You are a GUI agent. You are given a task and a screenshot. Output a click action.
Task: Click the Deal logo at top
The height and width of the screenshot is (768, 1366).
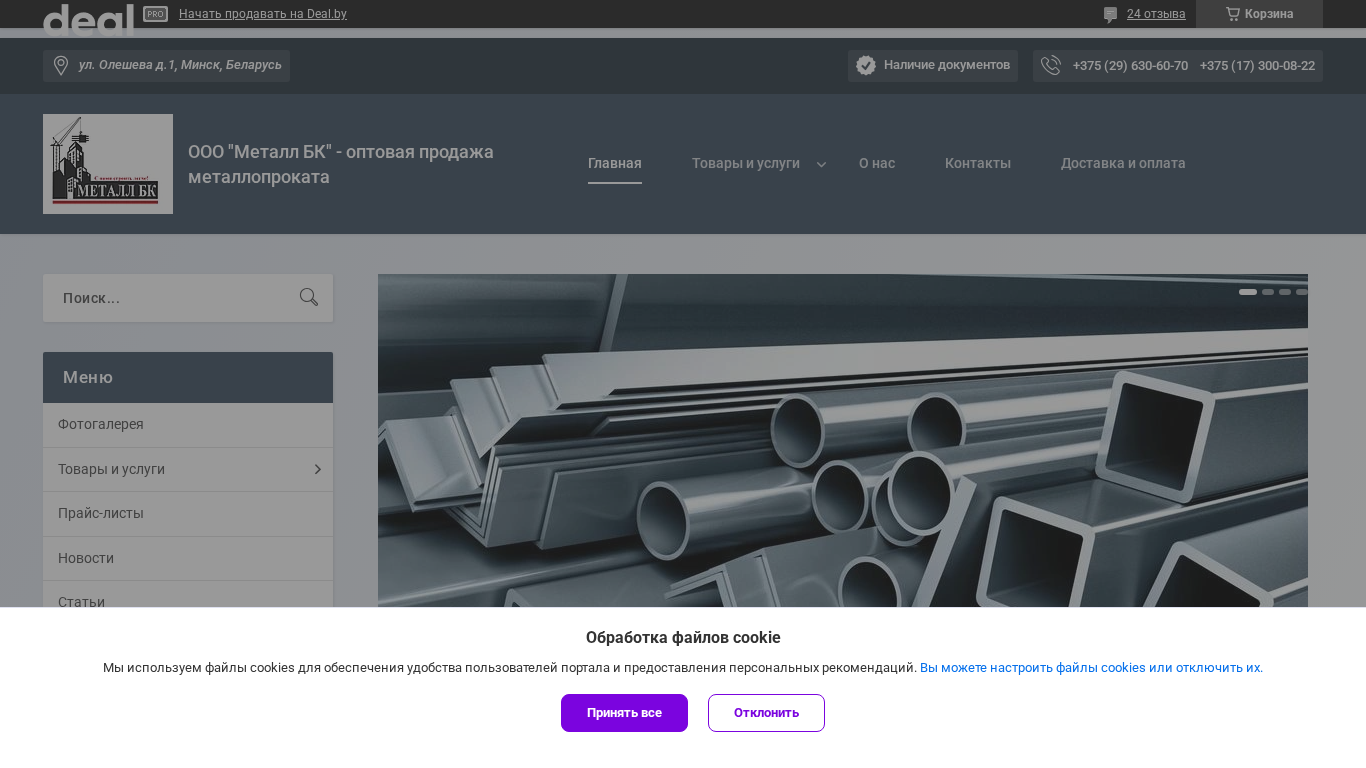(88, 17)
